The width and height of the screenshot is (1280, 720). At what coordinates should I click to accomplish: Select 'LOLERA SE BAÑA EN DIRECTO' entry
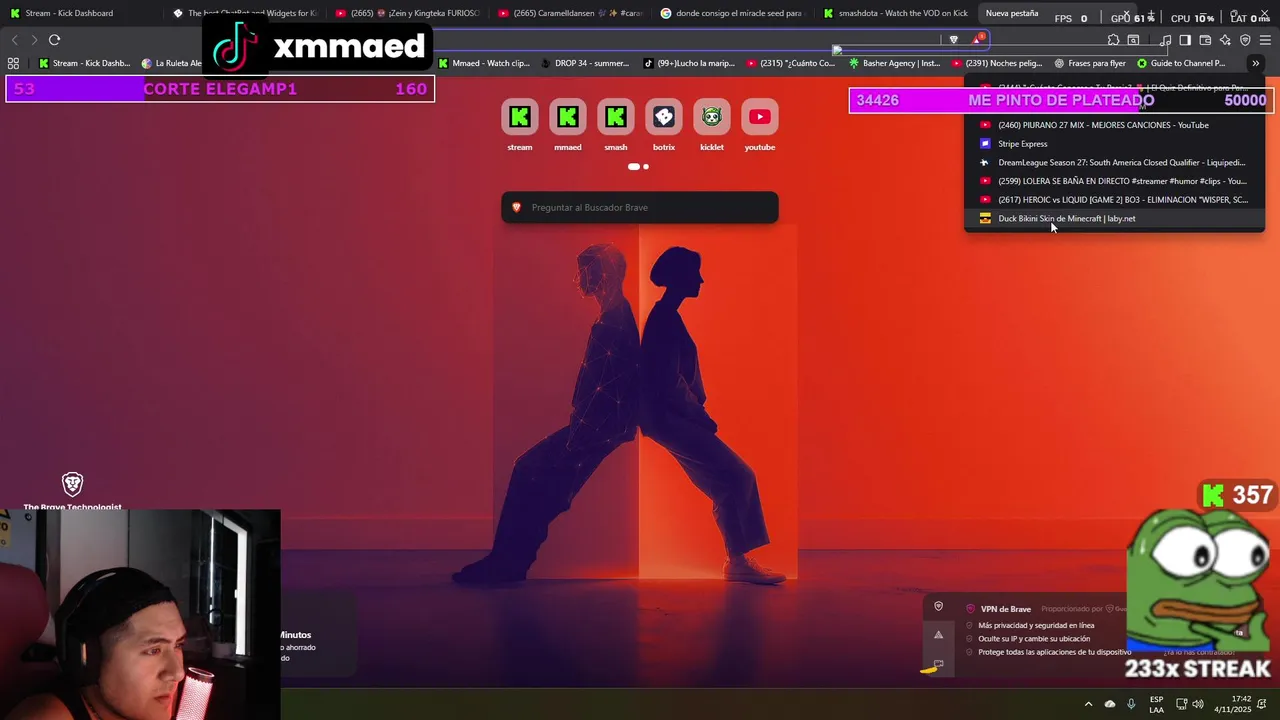tap(1114, 181)
